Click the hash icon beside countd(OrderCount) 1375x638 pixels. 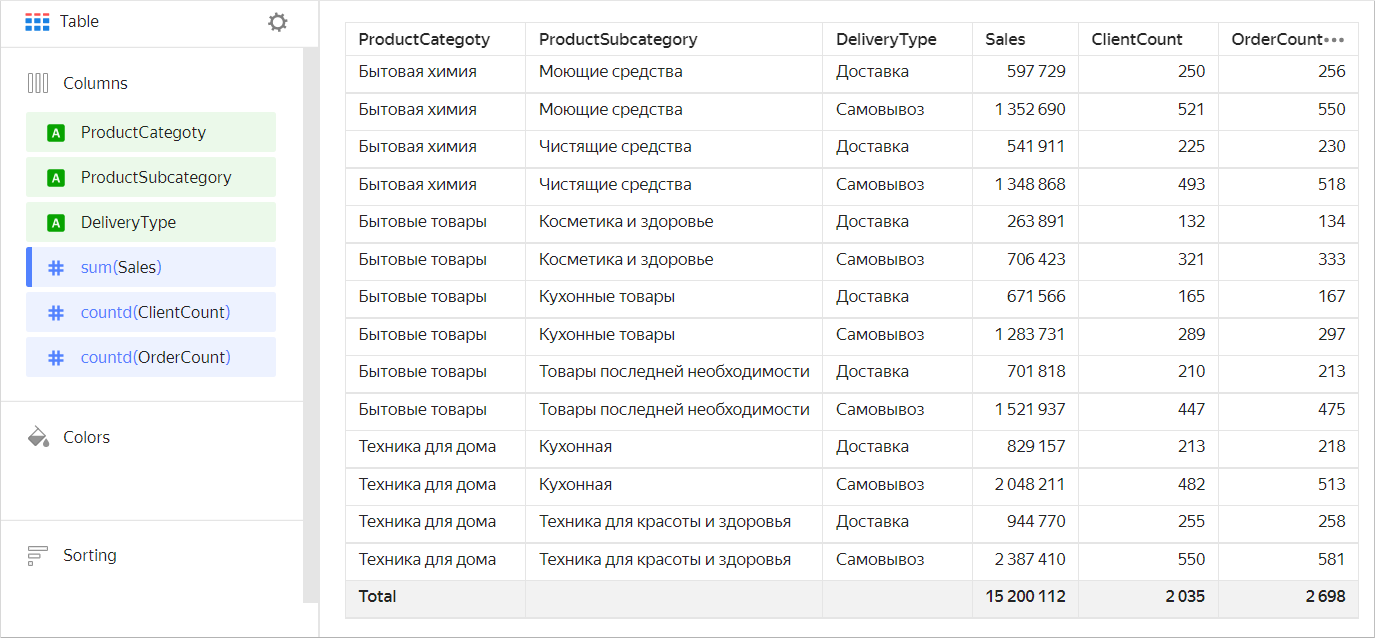56,357
